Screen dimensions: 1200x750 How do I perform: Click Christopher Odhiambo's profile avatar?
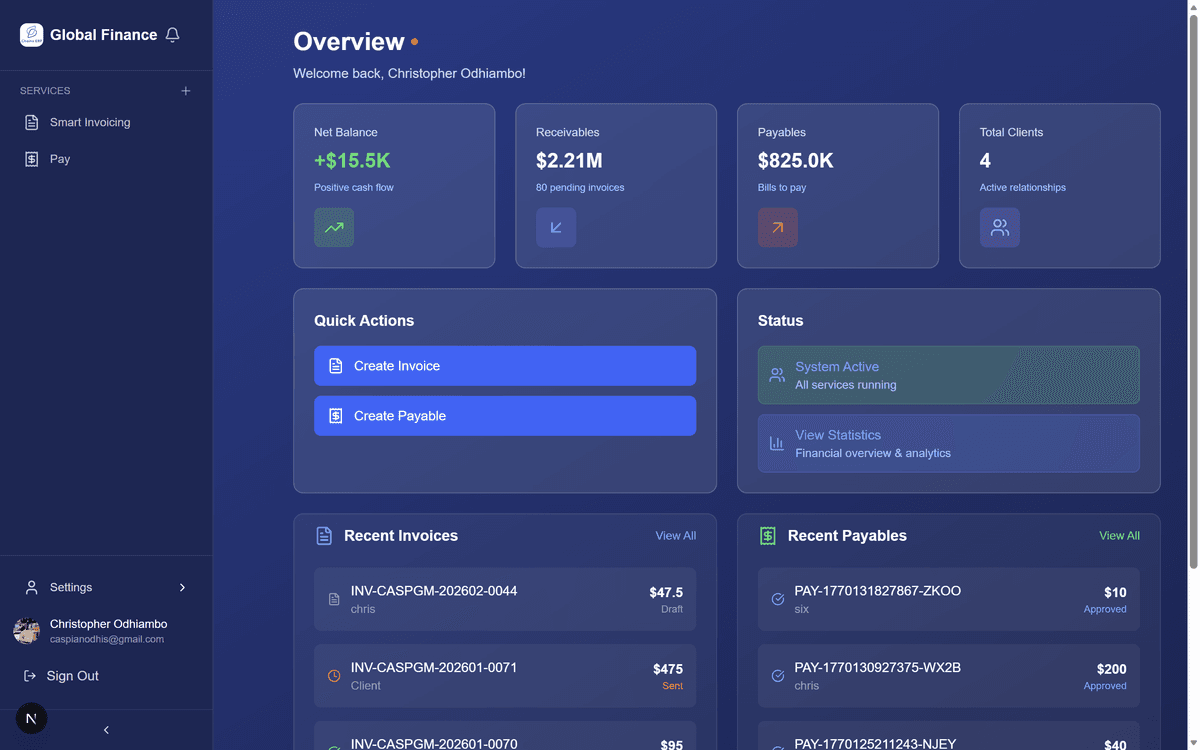pos(27,631)
